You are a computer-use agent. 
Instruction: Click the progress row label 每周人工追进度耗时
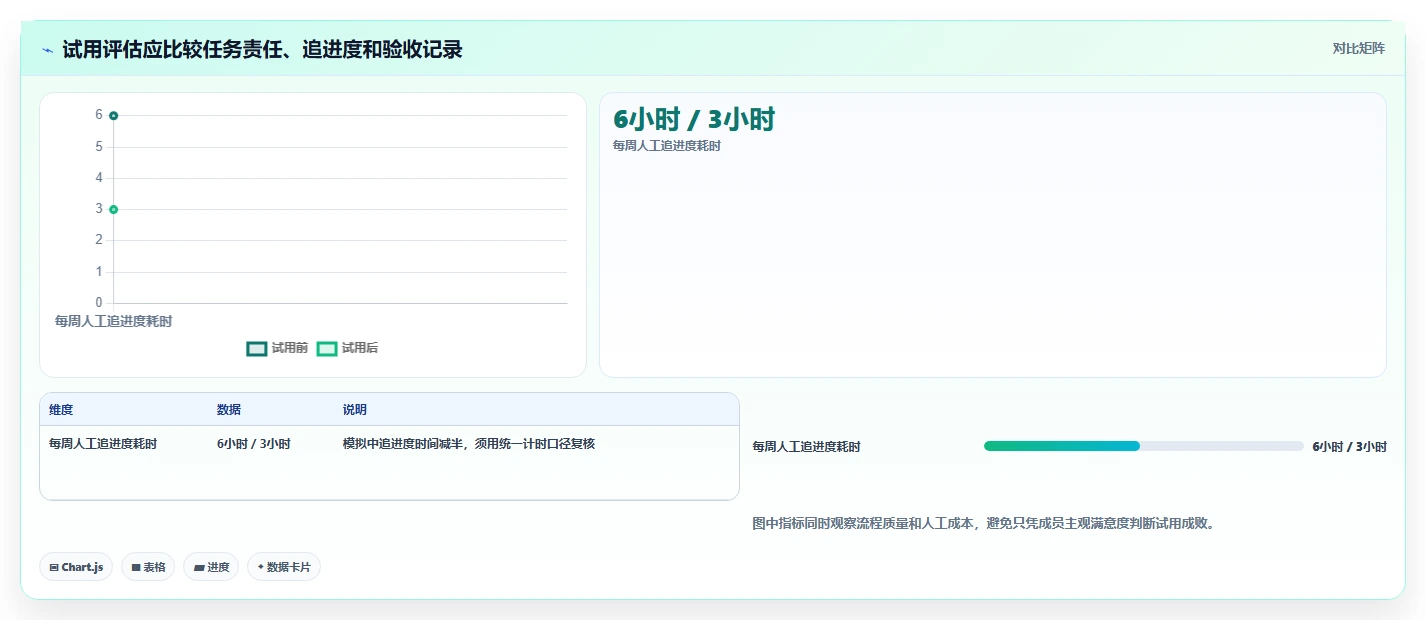click(806, 447)
